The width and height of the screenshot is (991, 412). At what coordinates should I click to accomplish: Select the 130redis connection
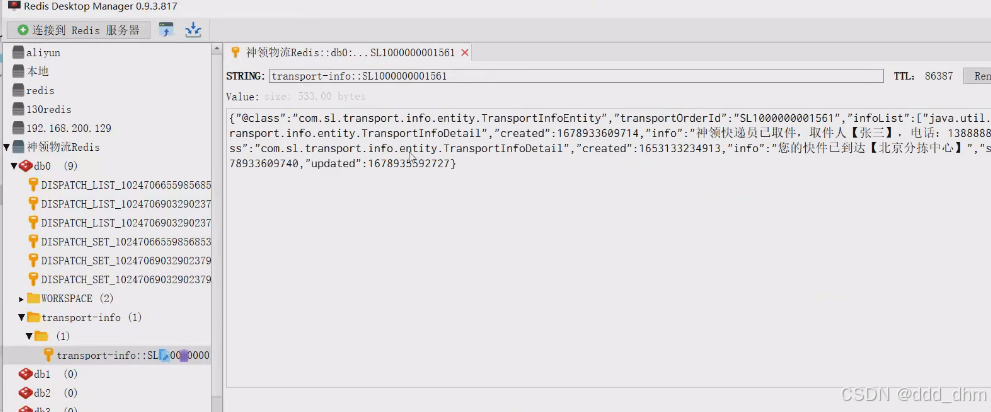pos(49,109)
